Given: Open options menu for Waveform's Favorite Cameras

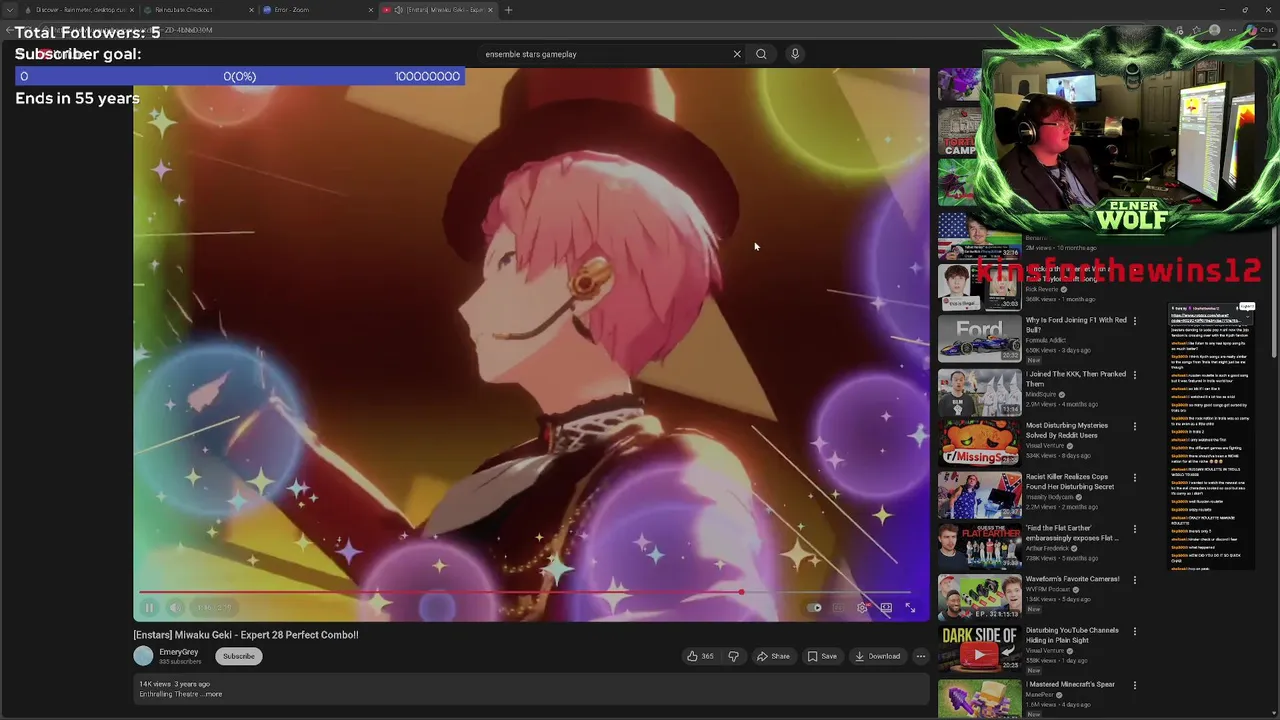Looking at the screenshot, I should 1134,580.
